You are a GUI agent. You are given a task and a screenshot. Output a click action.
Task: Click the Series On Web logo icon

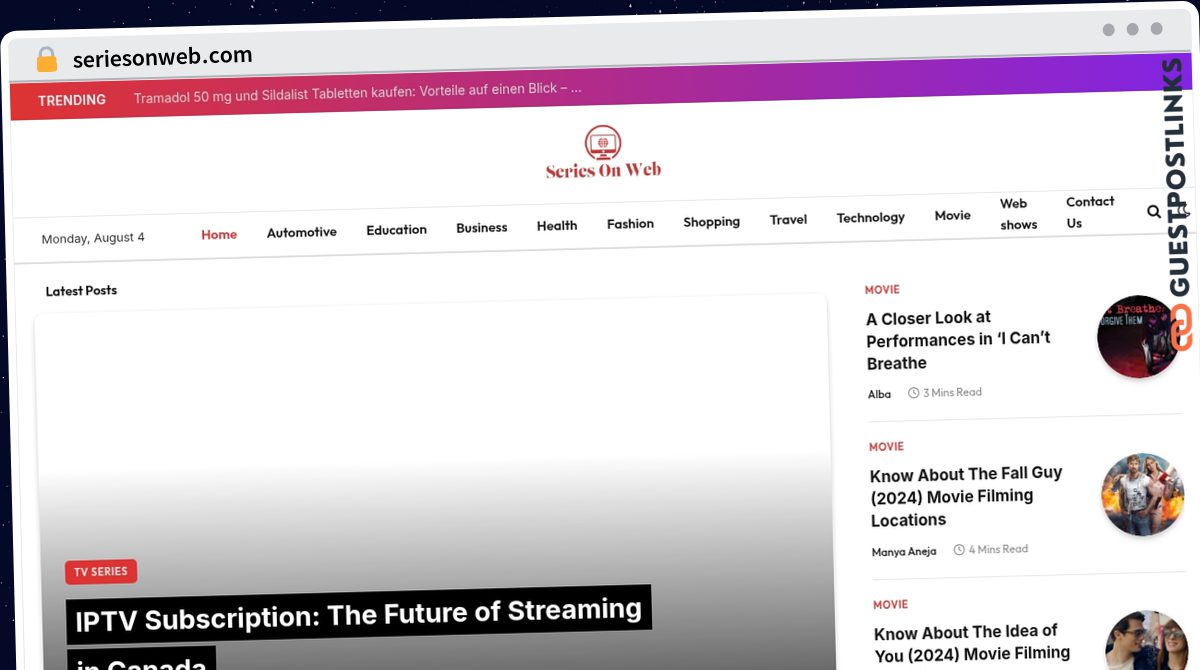pos(602,143)
